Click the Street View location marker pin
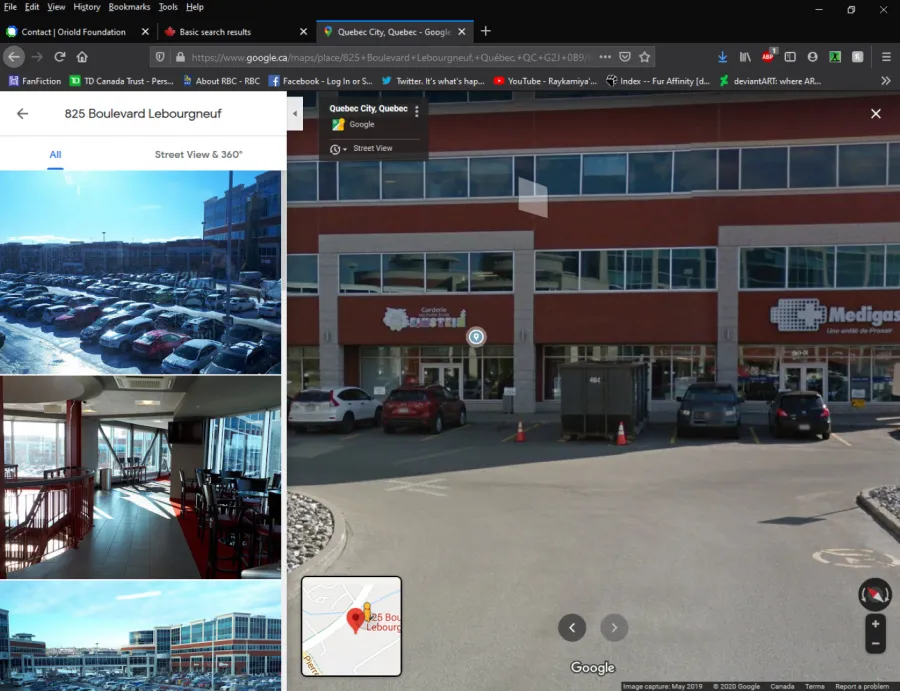Viewport: 900px width, 691px height. click(x=476, y=336)
